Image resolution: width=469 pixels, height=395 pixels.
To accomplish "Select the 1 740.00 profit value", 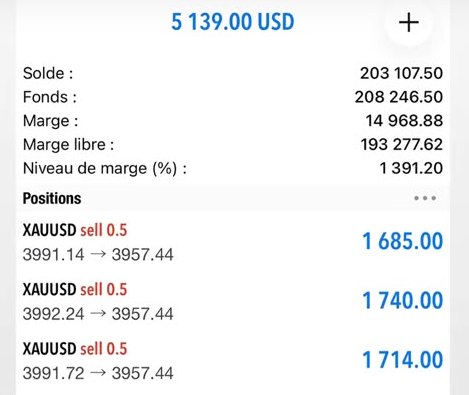I will pyautogui.click(x=403, y=300).
